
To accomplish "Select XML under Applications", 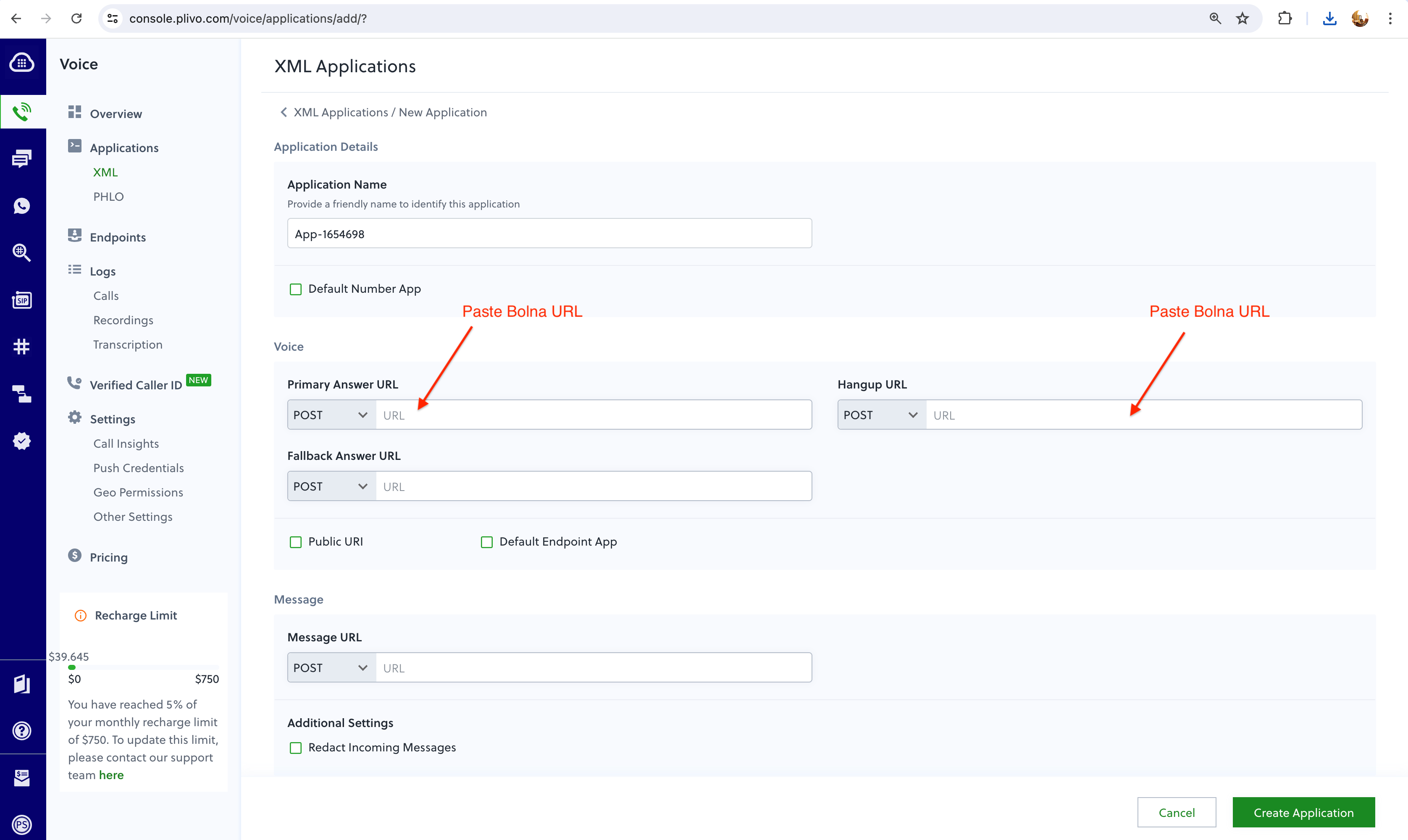I will click(x=105, y=172).
